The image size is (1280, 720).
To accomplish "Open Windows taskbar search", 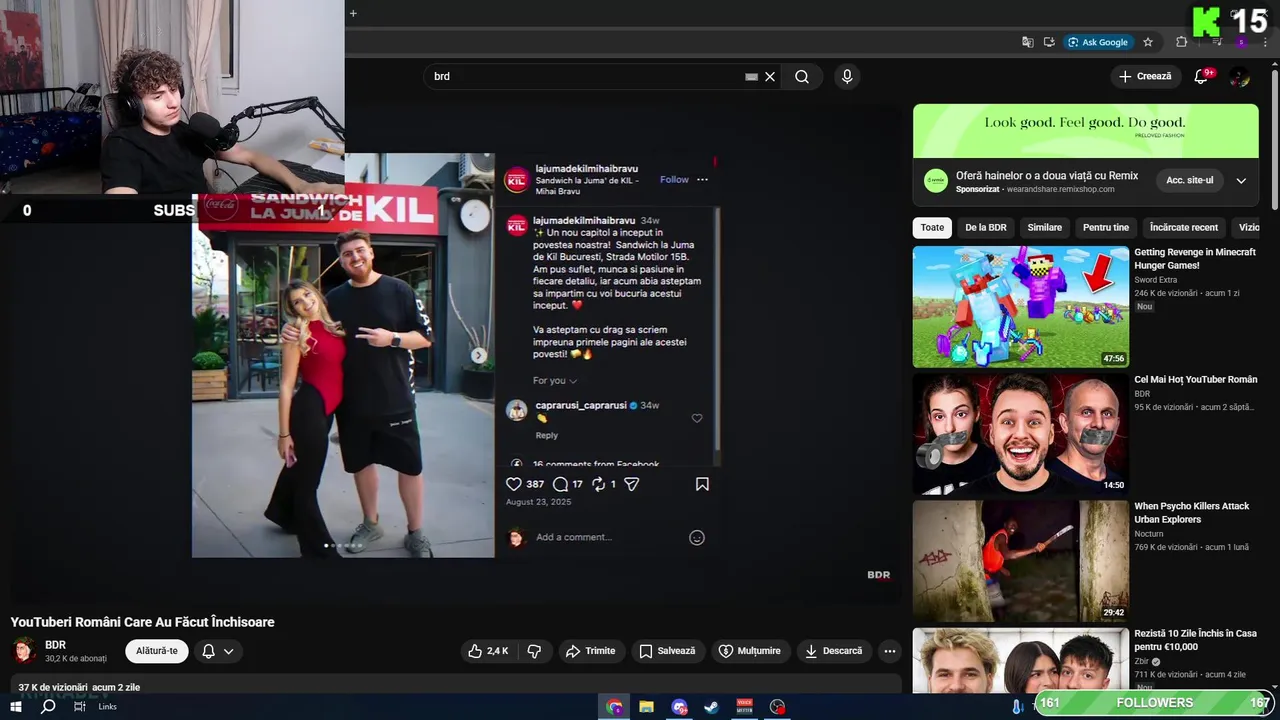I will coord(48,707).
